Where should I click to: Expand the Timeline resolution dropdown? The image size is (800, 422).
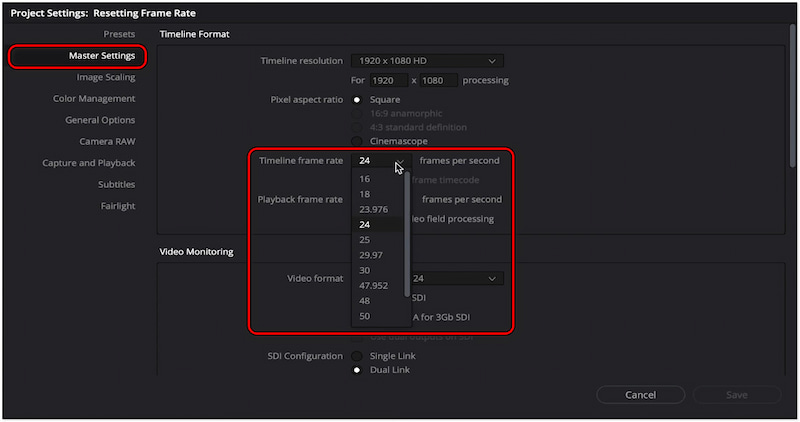(426, 61)
